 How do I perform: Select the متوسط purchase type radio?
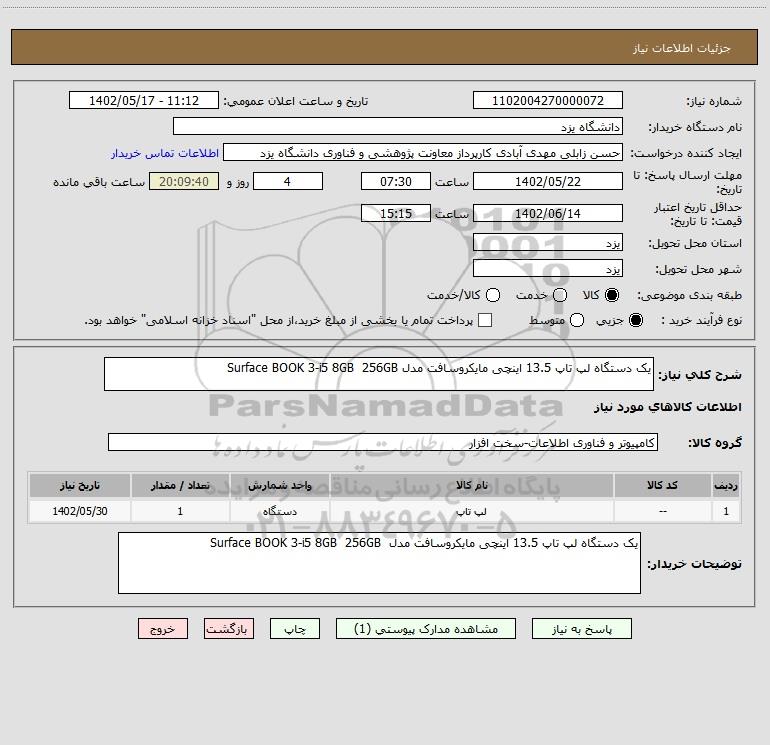[577, 320]
